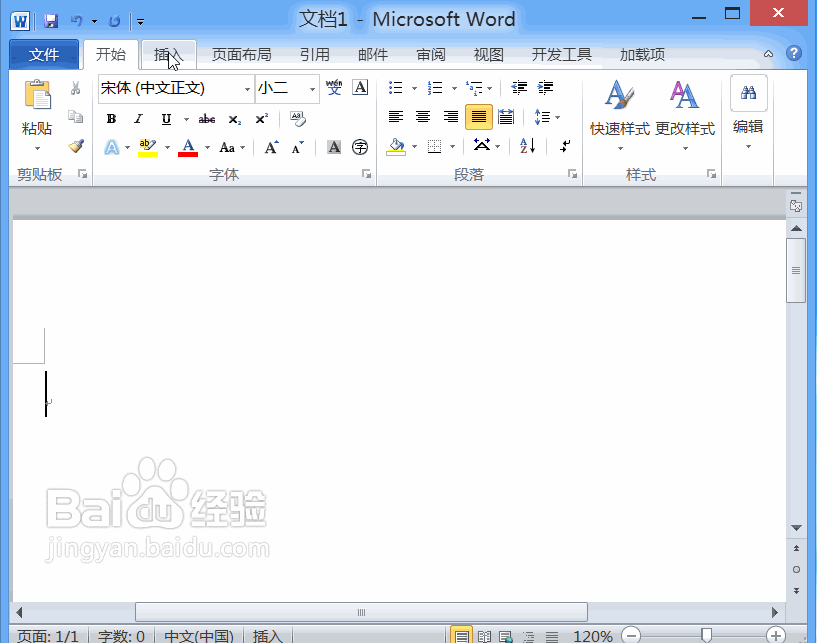This screenshot has width=817, height=643.
Task: Open the Format Painter brush icon
Action: coord(75,147)
